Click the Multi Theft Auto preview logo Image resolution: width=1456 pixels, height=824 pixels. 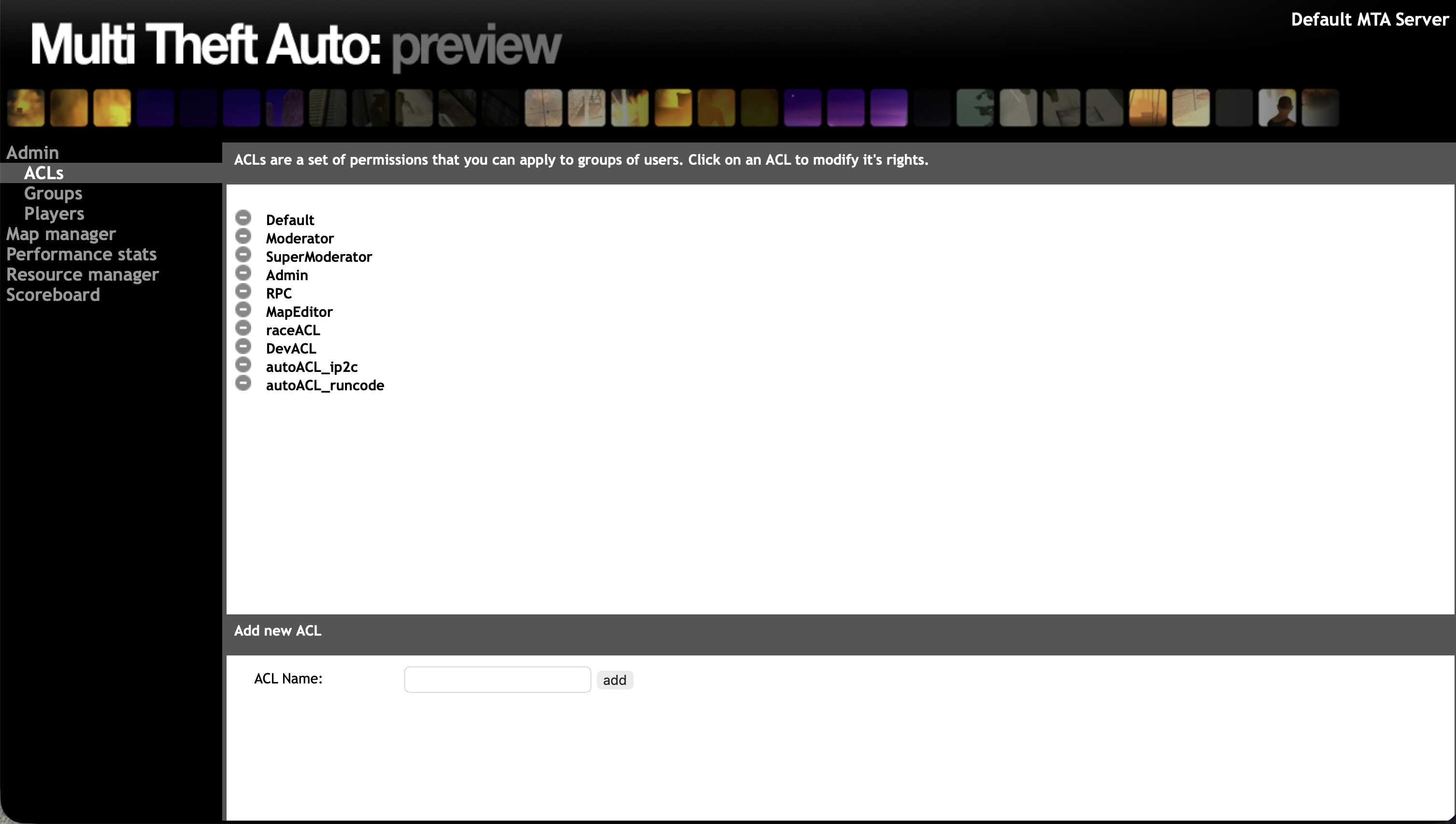295,45
